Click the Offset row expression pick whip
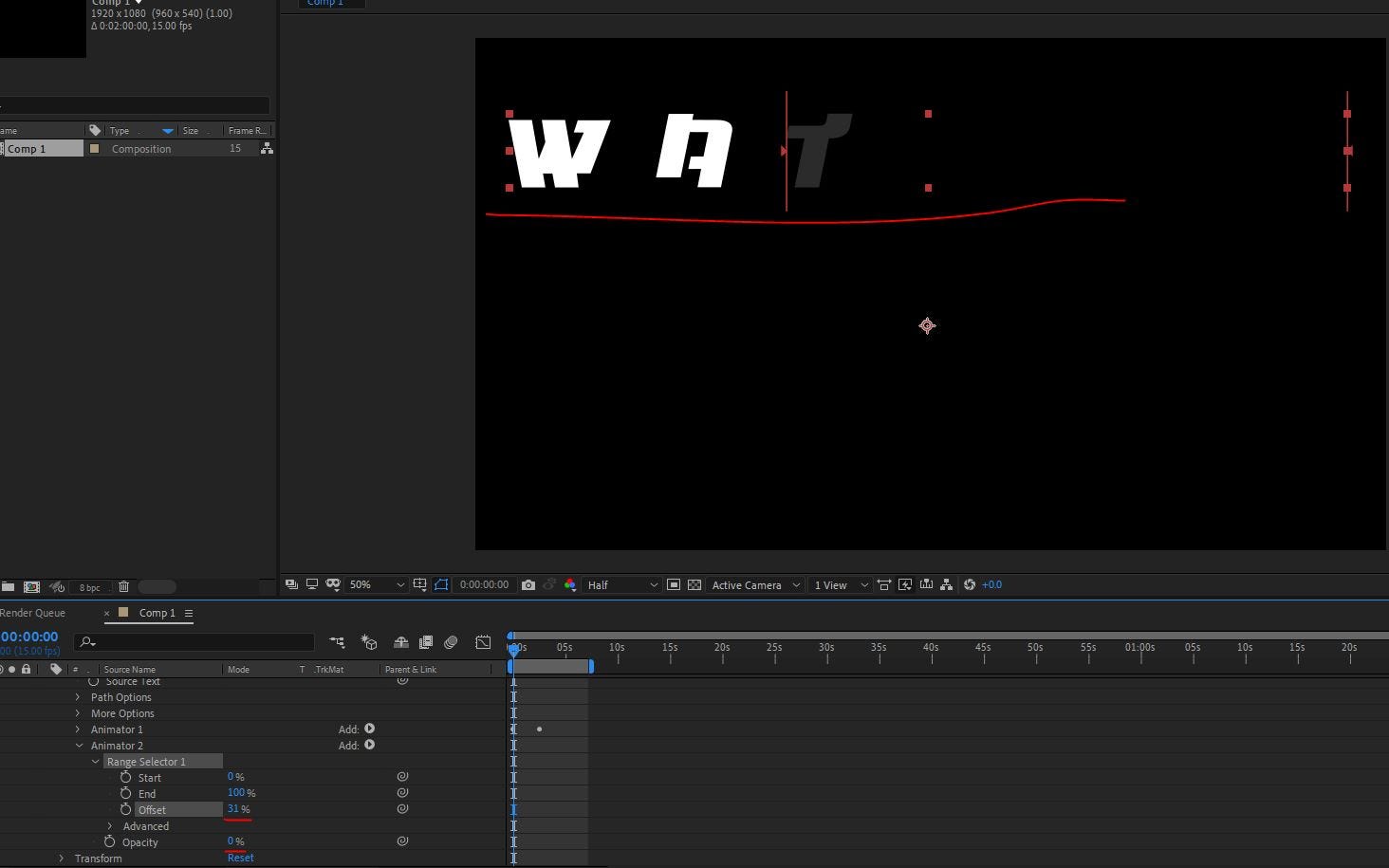The height and width of the screenshot is (868, 1389). tap(402, 809)
